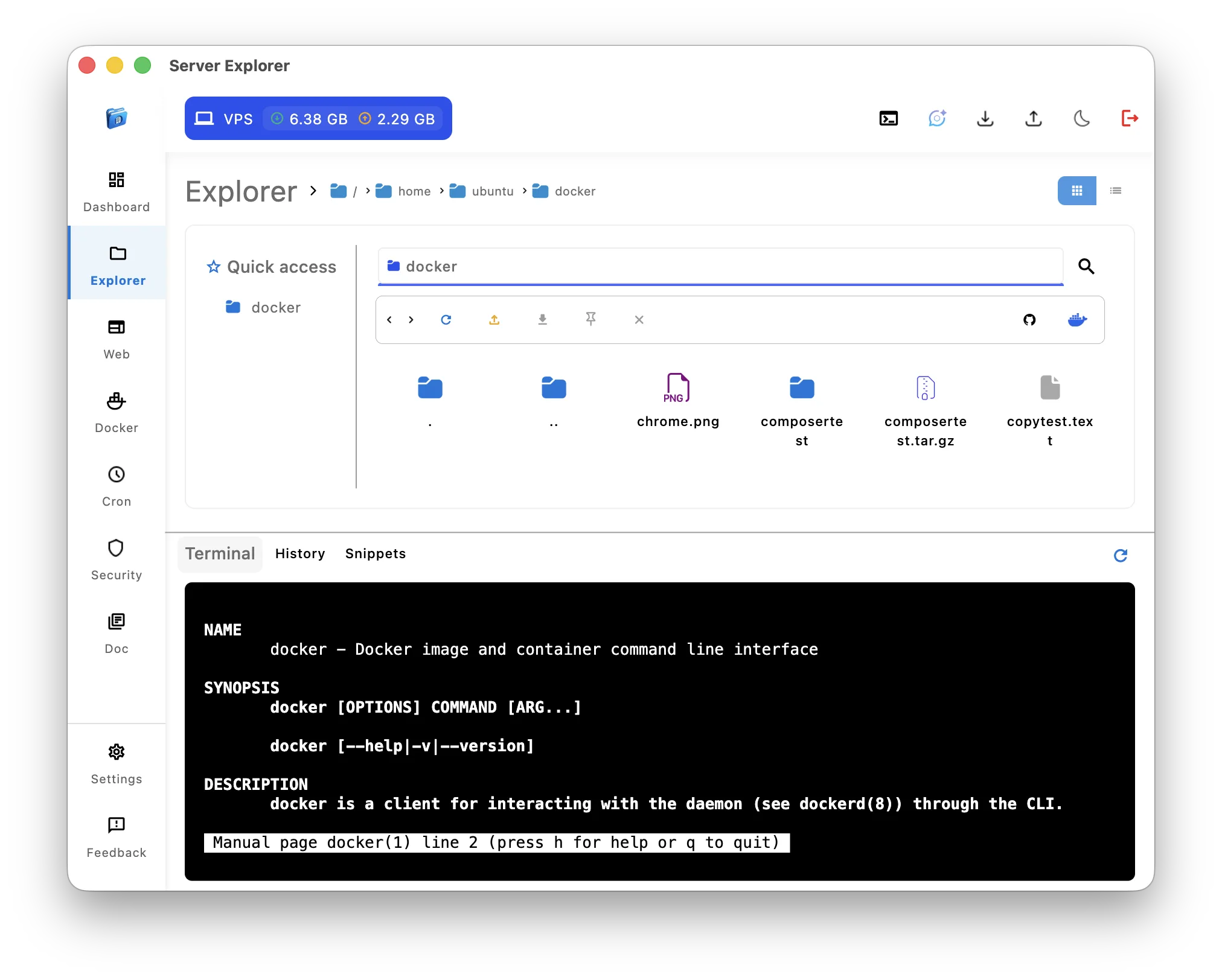
Task: Go to the ubuntu folder in the breadcrumb
Action: coord(482,191)
